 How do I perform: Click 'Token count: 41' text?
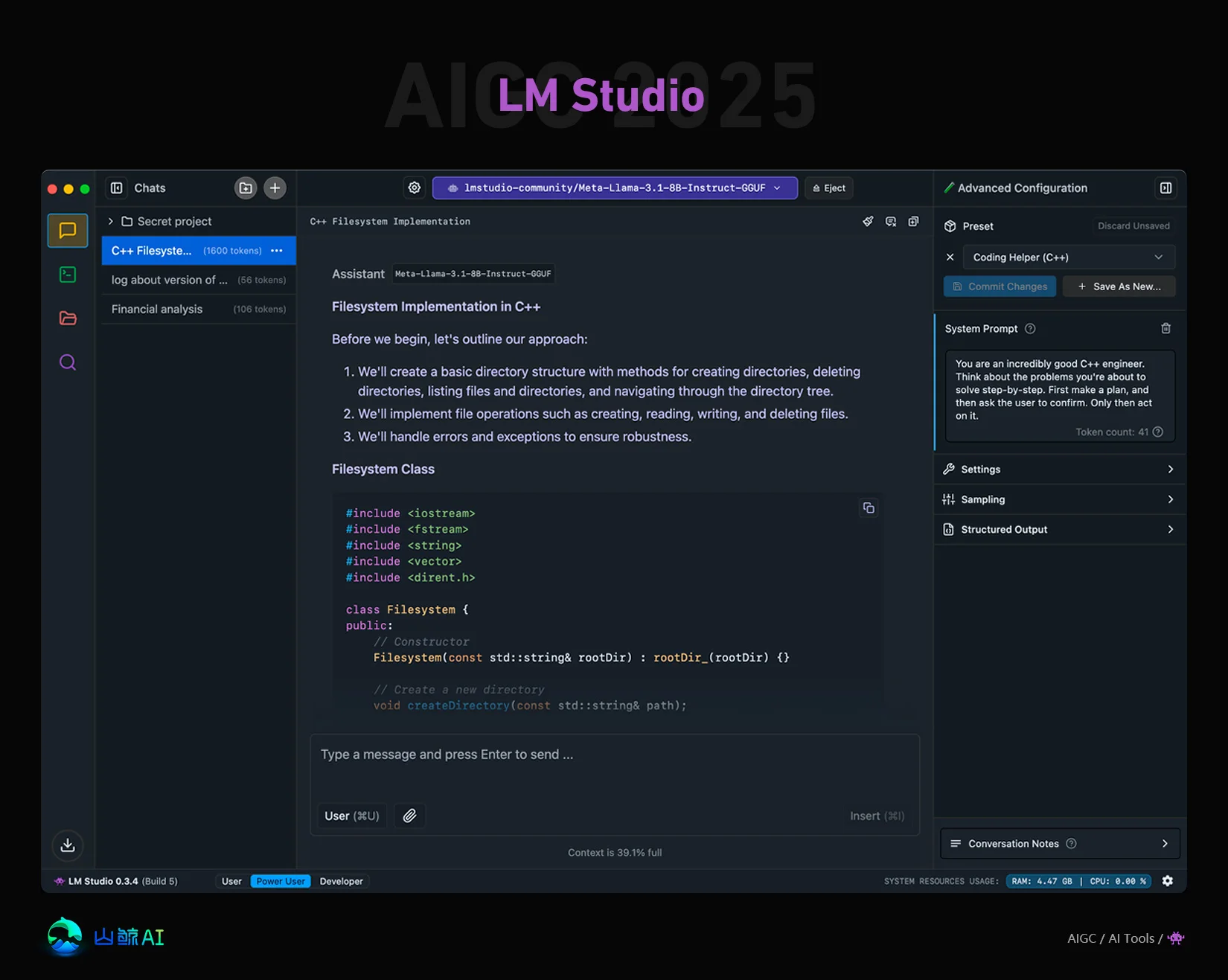[x=1112, y=432]
